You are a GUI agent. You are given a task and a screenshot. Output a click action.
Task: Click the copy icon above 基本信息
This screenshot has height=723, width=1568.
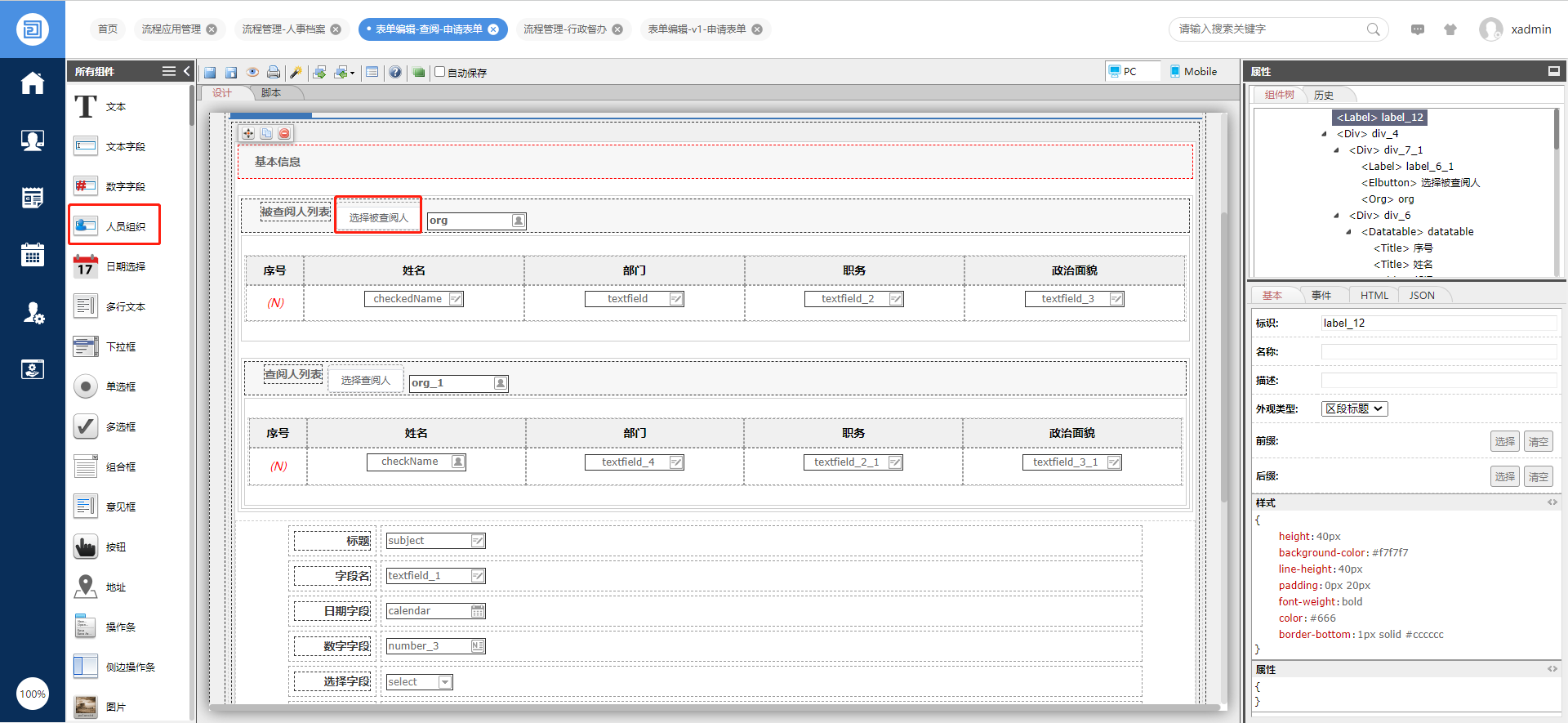click(266, 133)
